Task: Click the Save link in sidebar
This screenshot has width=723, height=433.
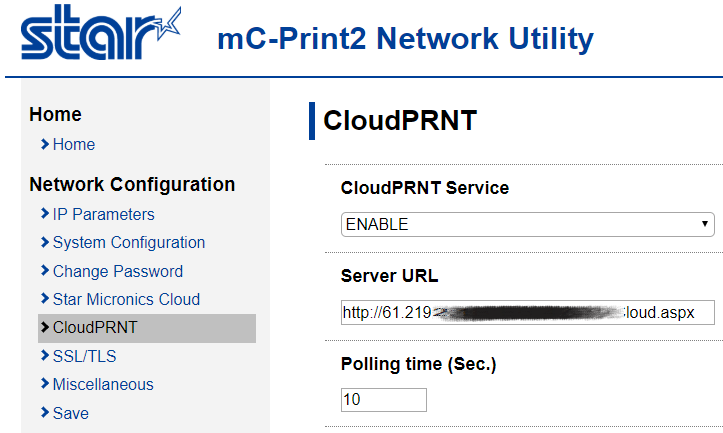Action: tap(71, 413)
